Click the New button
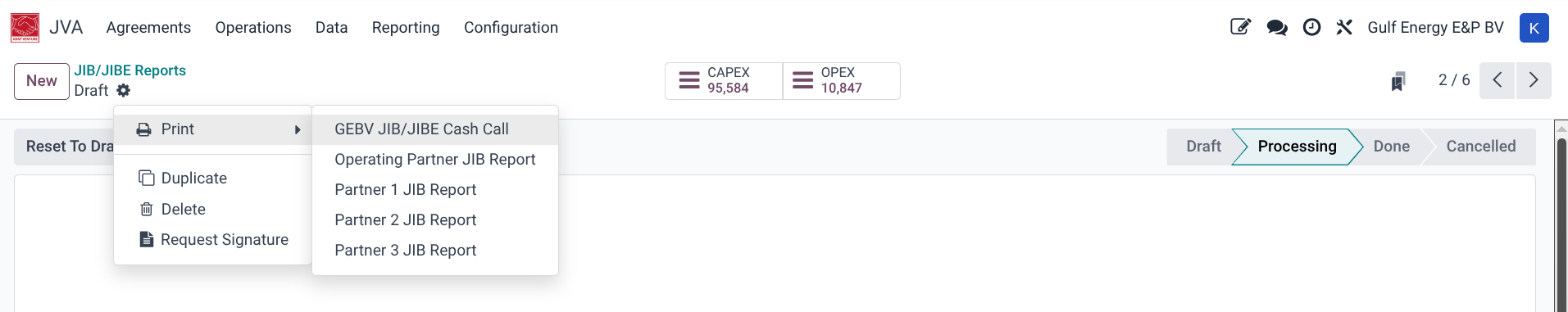Image resolution: width=1568 pixels, height=312 pixels. click(42, 81)
